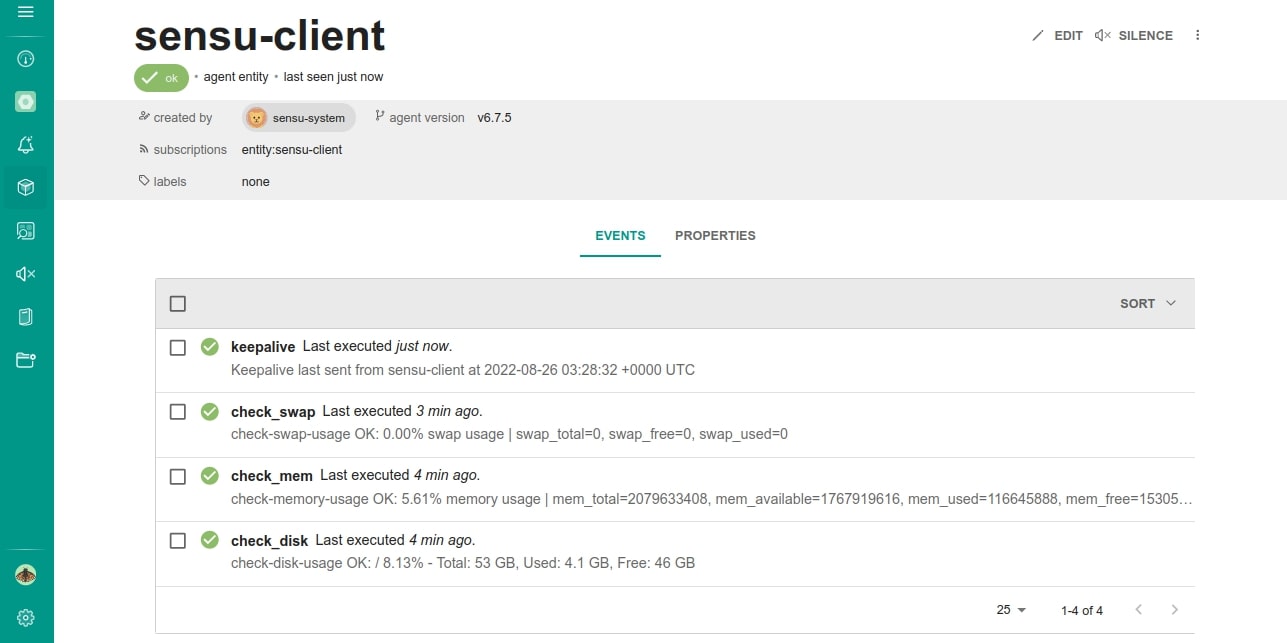Click the sensu-system creator chip
1287x643 pixels.
click(x=299, y=118)
